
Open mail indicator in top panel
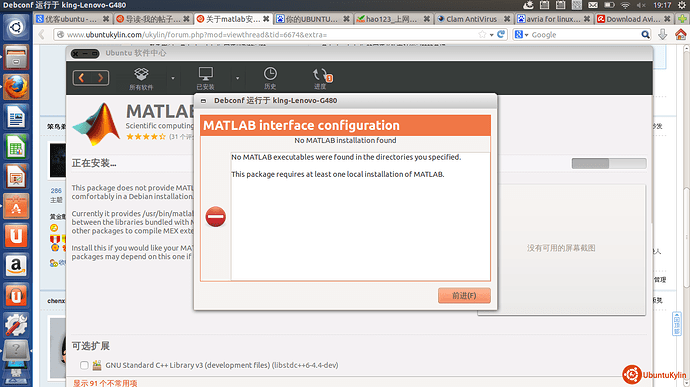593,5
